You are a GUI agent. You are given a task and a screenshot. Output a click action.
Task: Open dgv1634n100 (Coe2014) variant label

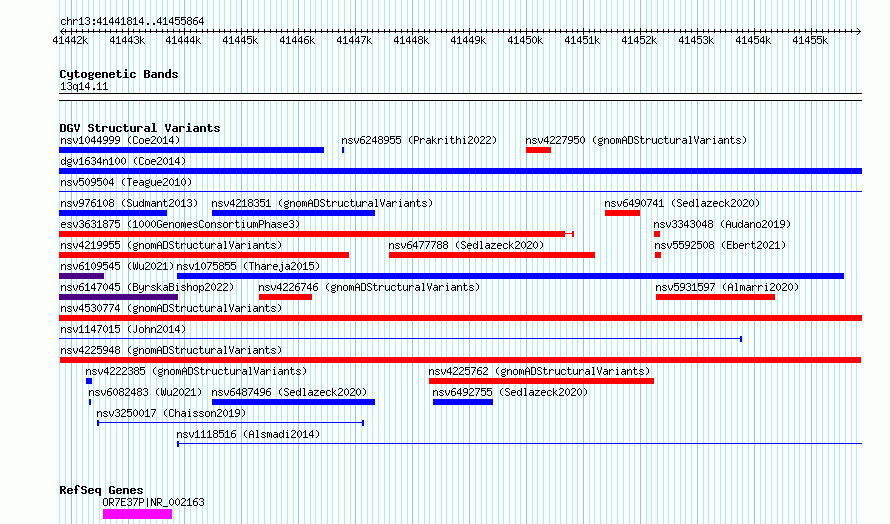point(123,161)
